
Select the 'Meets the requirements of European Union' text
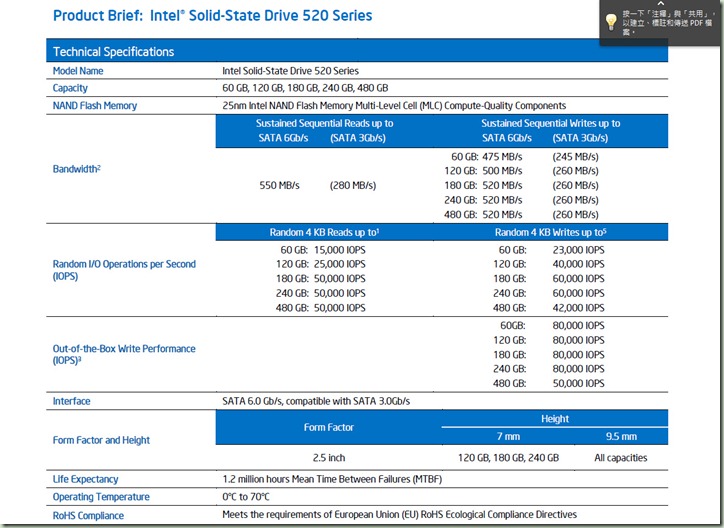pos(399,515)
